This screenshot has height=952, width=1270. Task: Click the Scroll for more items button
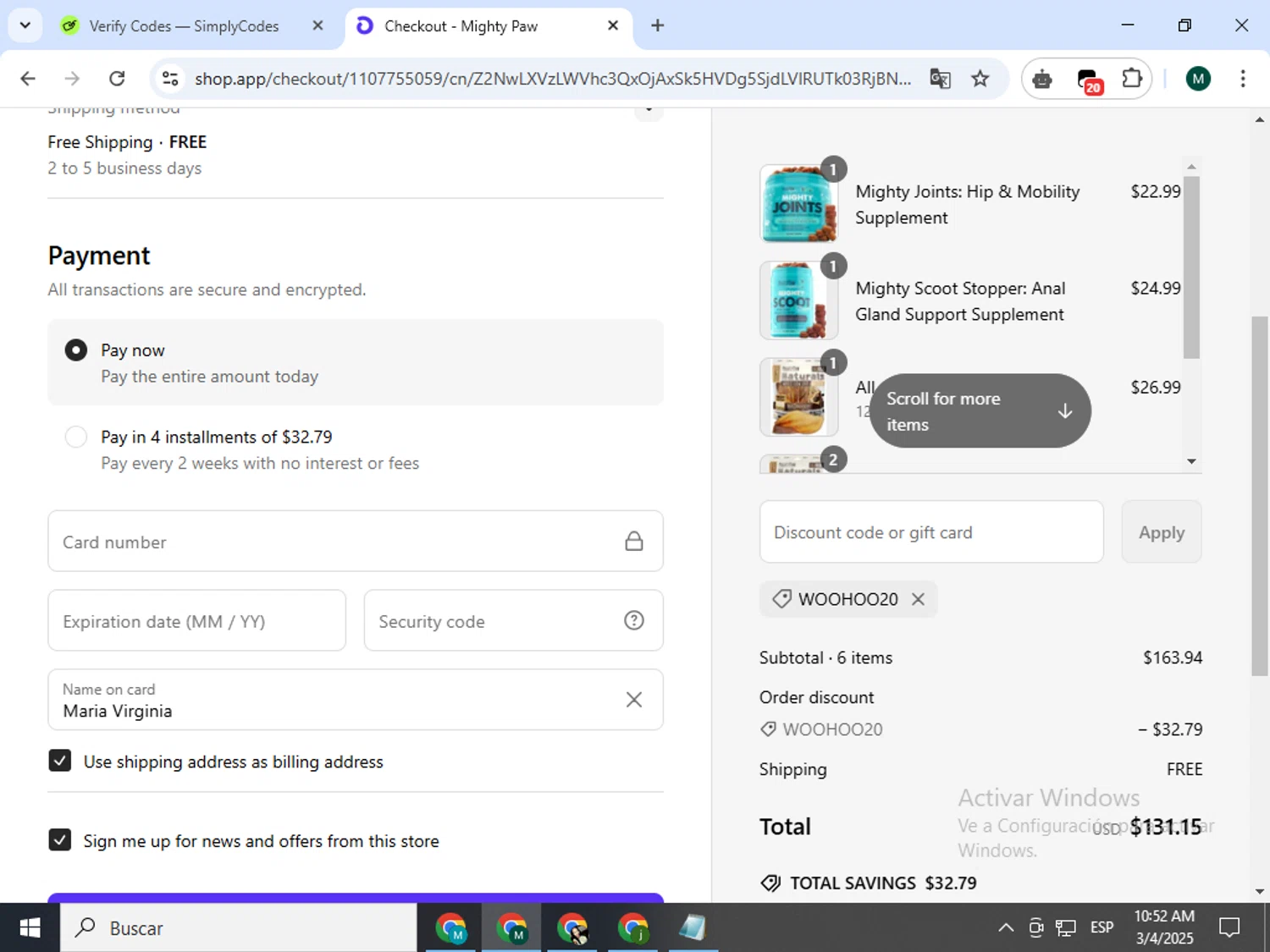point(980,411)
